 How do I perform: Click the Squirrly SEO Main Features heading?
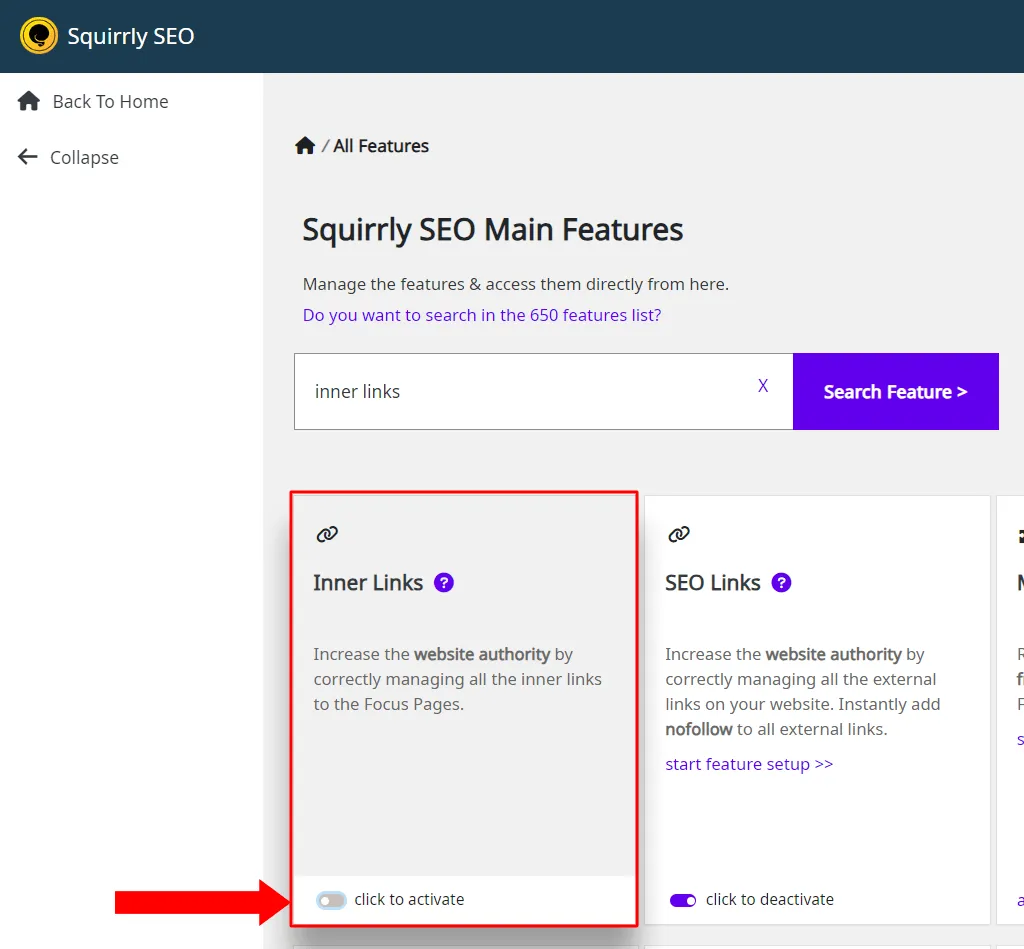pos(492,230)
